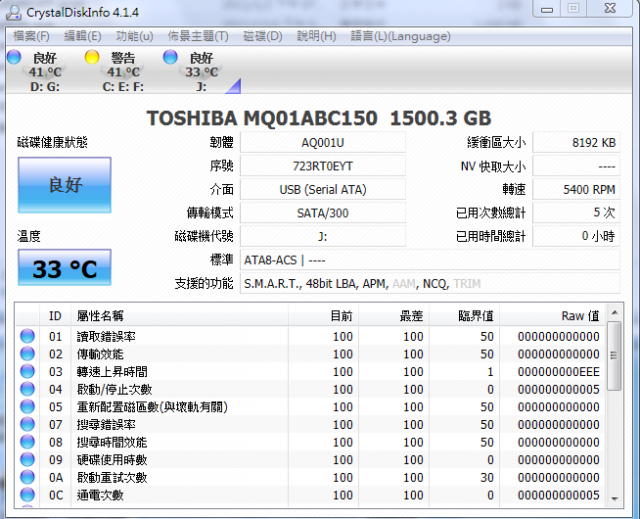
Task: Open the 檔案(F) menu
Action: click(31, 36)
